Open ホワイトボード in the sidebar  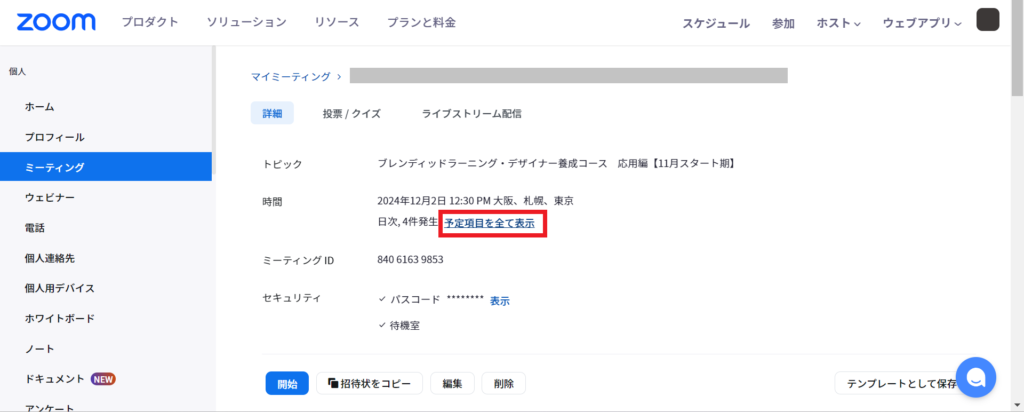click(60, 319)
